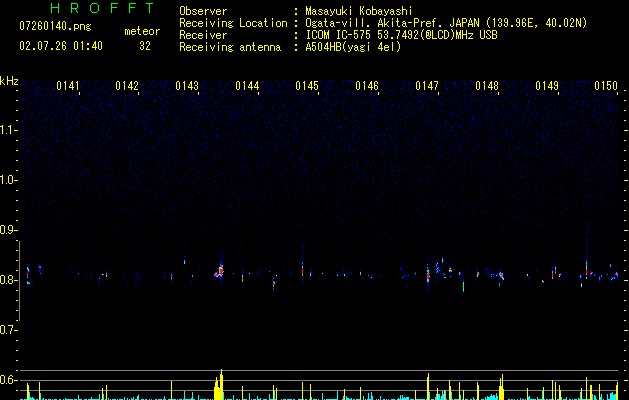
Task: Click the date stamp 02.07.26 01:40
Action: 61,46
